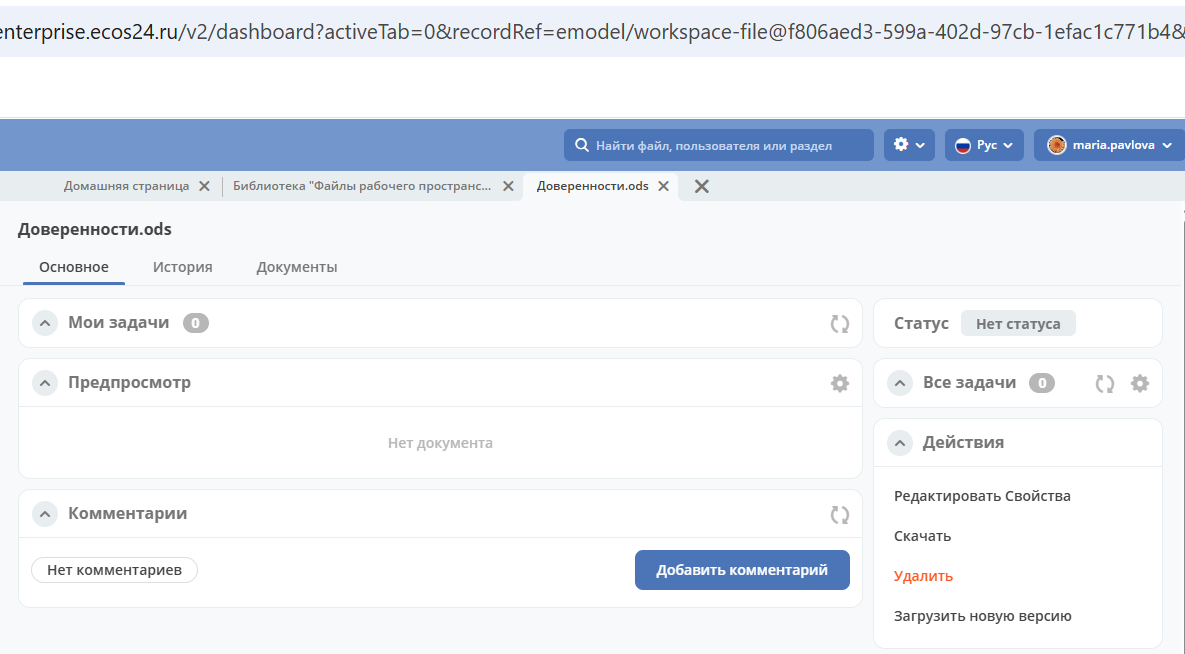Switch to the Документы tab
Screen dimensions: 1185x654
click(x=296, y=267)
